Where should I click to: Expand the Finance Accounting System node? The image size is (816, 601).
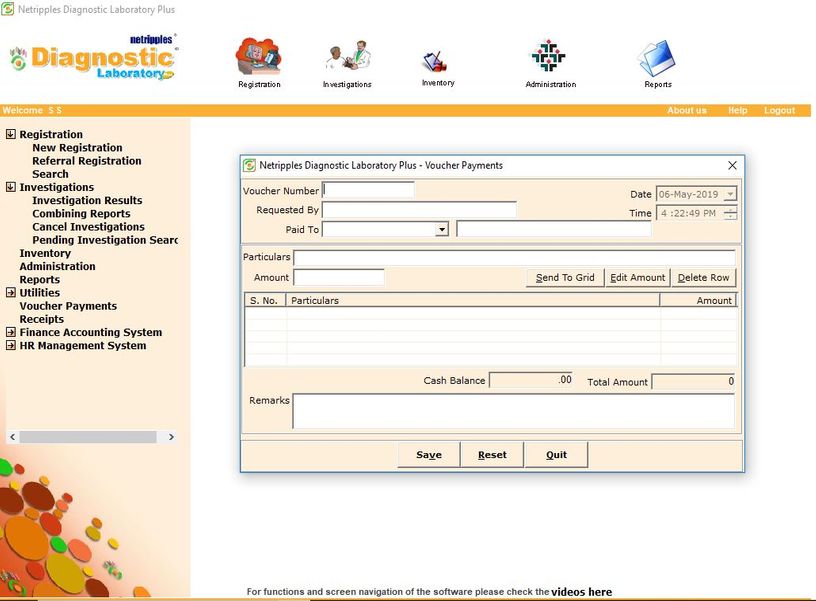(x=11, y=332)
